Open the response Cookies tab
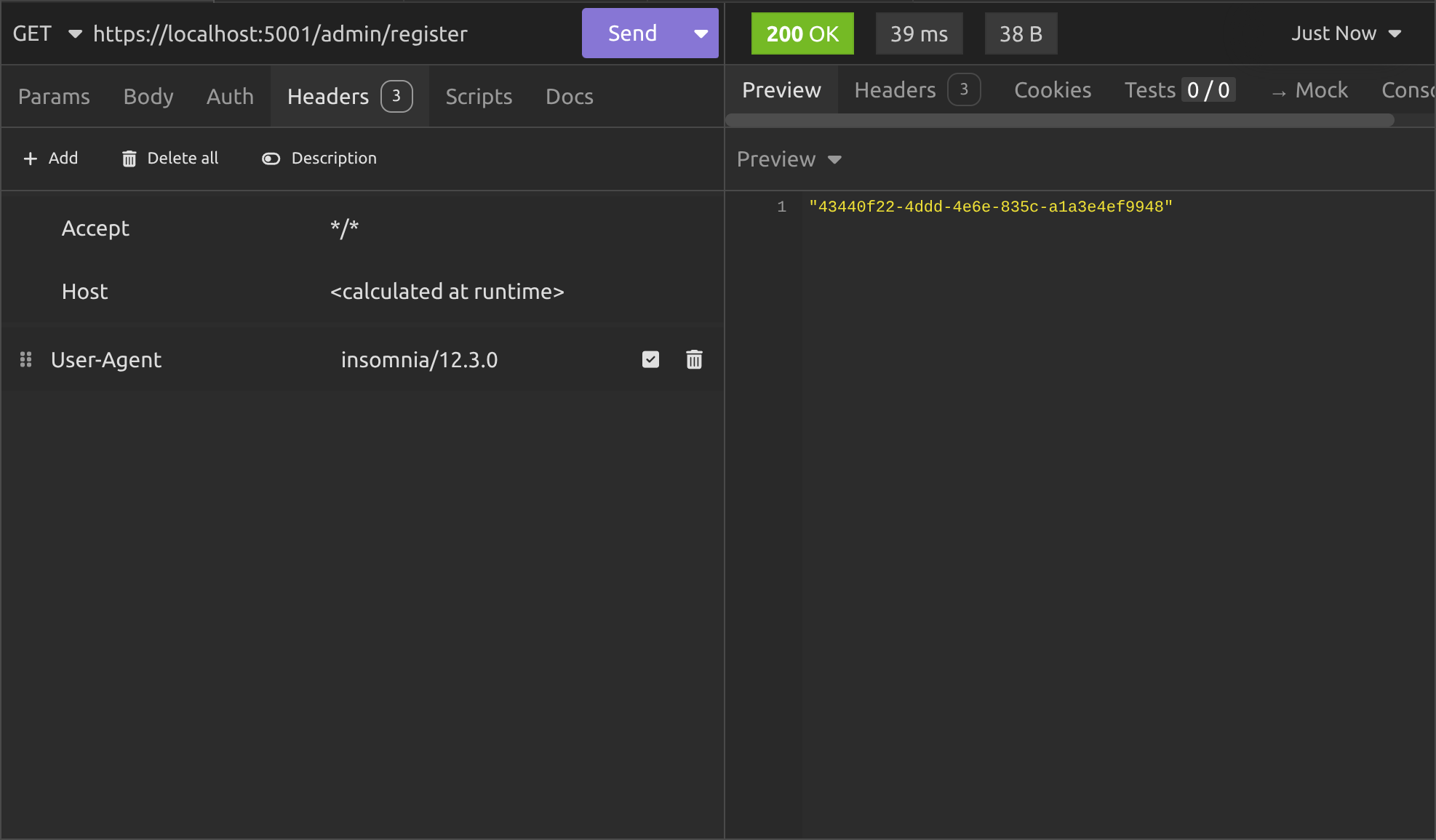The image size is (1436, 840). click(x=1052, y=90)
